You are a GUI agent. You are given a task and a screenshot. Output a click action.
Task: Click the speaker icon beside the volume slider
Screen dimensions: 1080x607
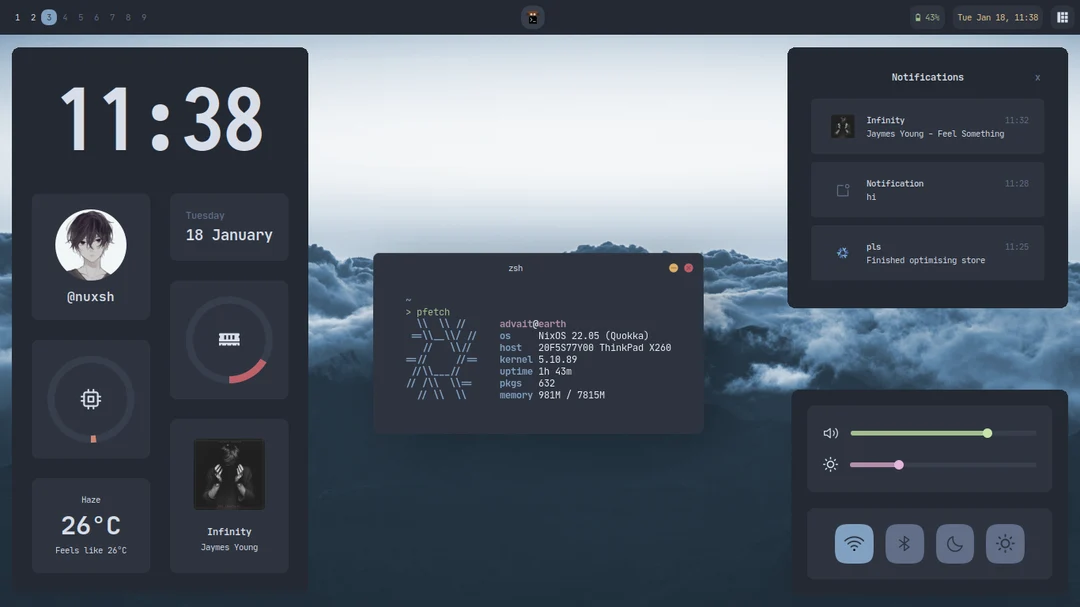tap(830, 432)
